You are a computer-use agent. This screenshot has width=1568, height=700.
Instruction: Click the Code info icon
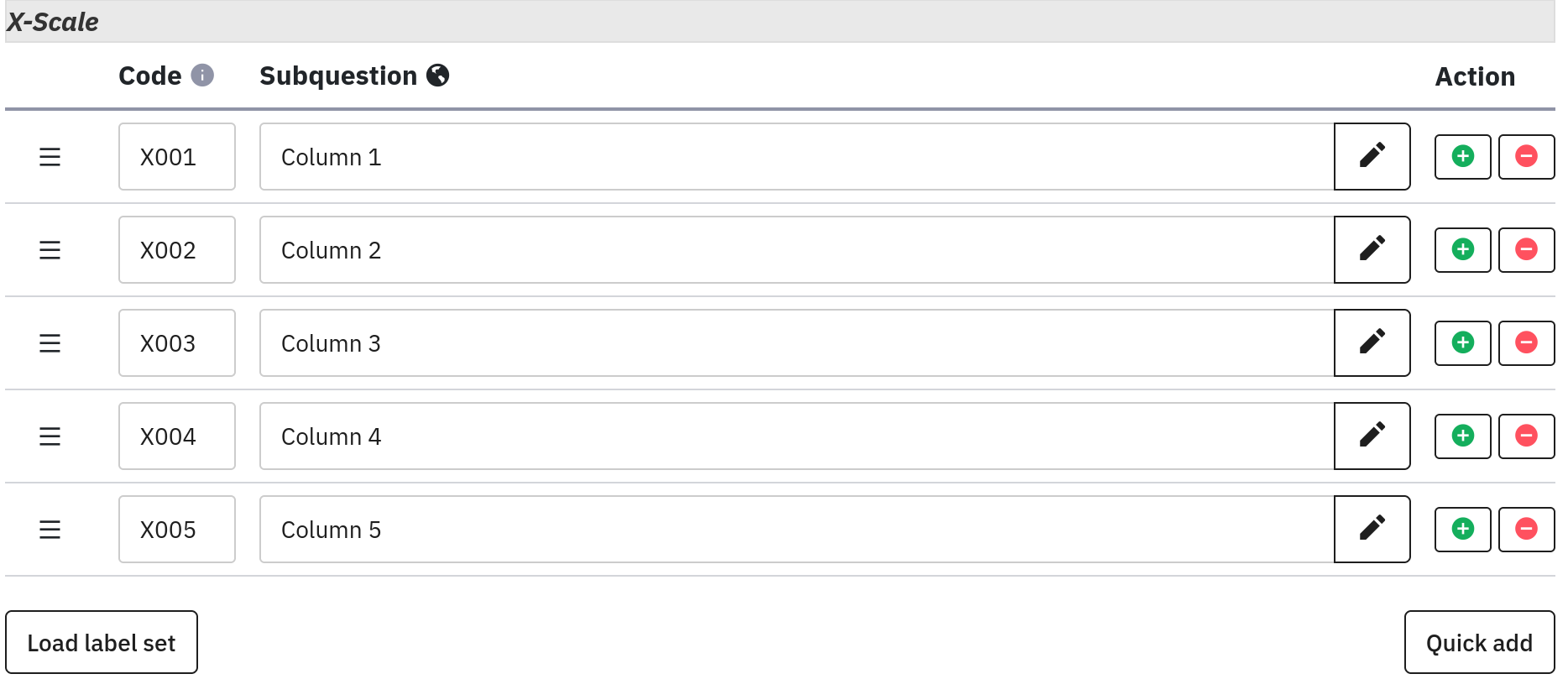[x=202, y=76]
